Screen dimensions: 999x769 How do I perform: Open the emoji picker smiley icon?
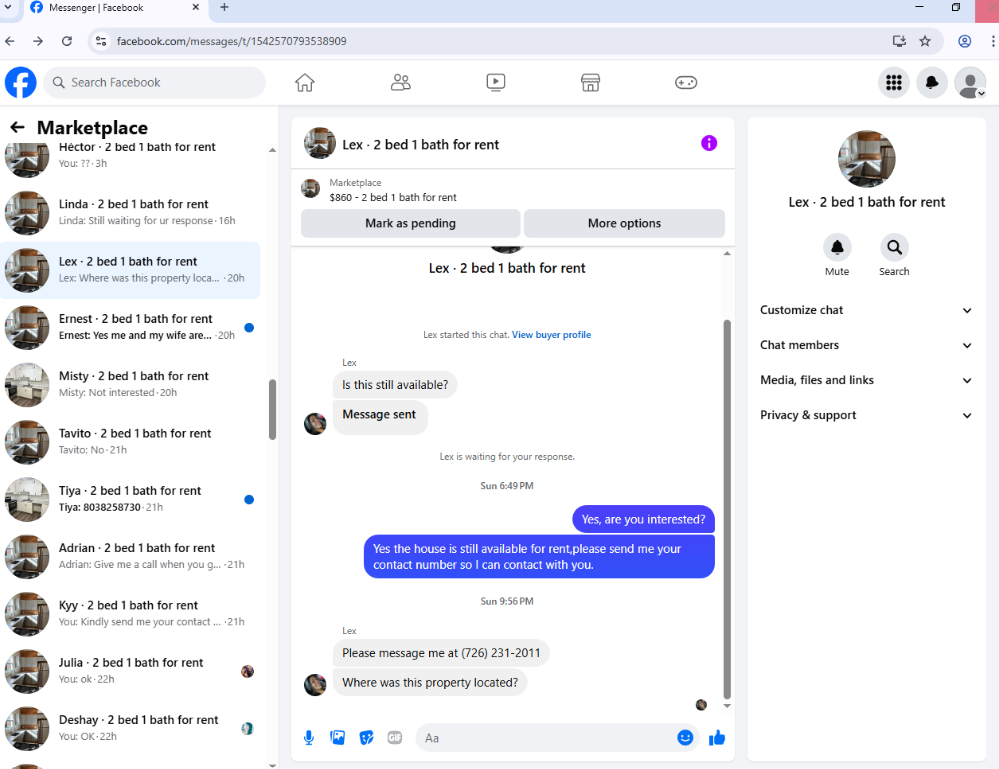point(685,738)
